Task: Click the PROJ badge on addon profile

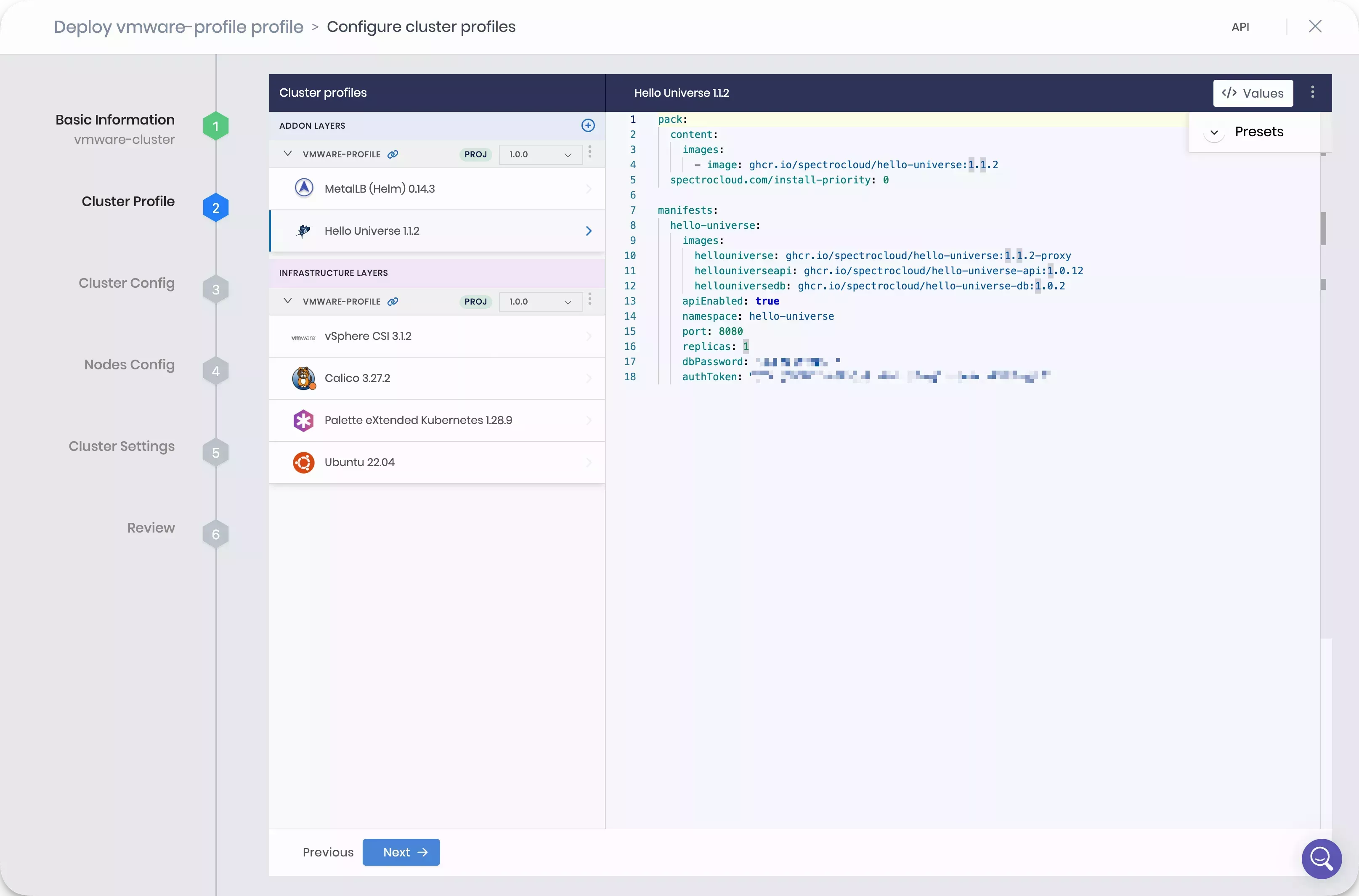Action: pyautogui.click(x=475, y=154)
